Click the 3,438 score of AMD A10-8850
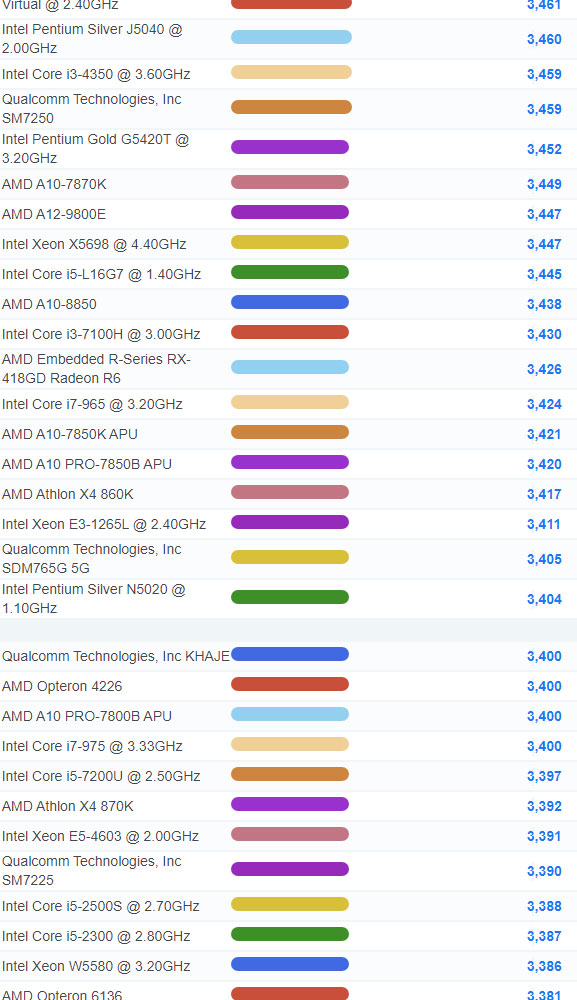Viewport: 577px width, 1000px height. coord(544,304)
